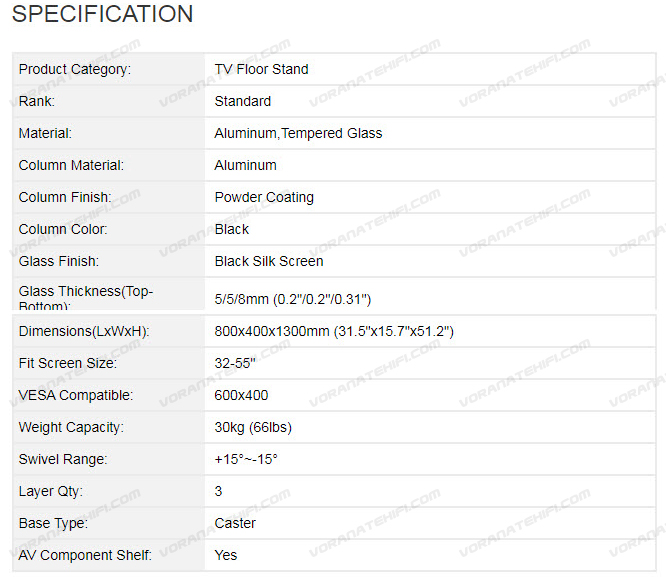Select the 30kg (66lbs) weight capacity value
Viewport: 666px width, 579px height.
point(253,427)
